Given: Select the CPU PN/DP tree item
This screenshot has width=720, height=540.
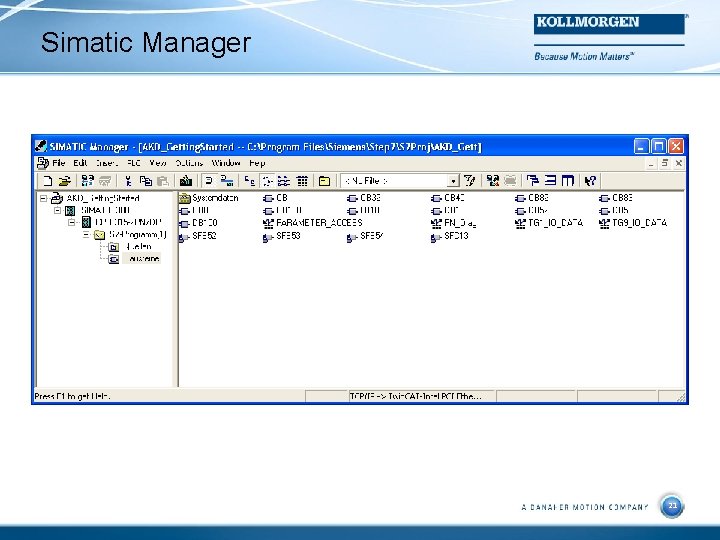Looking at the screenshot, I should coord(128,223).
